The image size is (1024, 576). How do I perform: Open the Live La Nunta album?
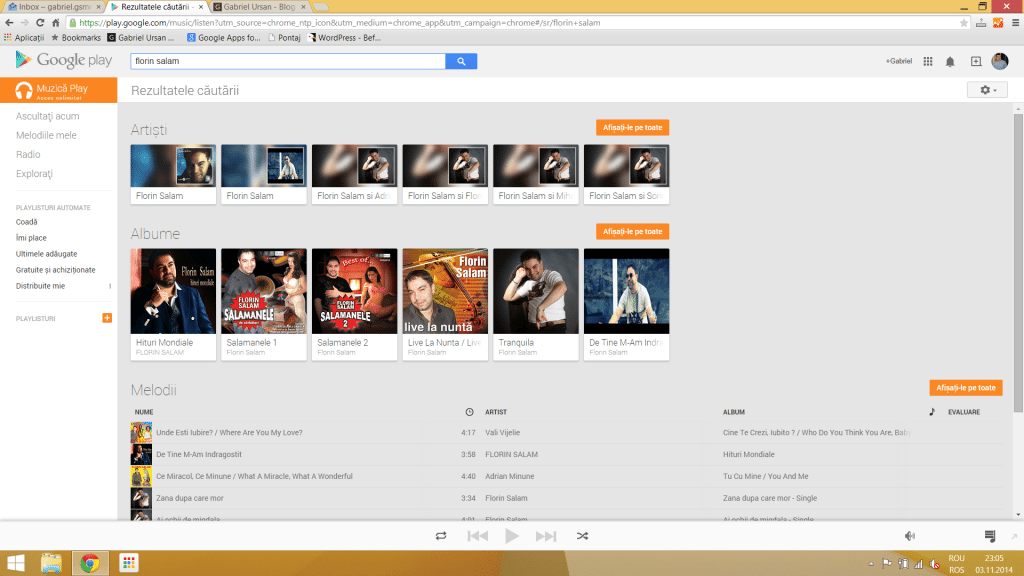pos(445,304)
